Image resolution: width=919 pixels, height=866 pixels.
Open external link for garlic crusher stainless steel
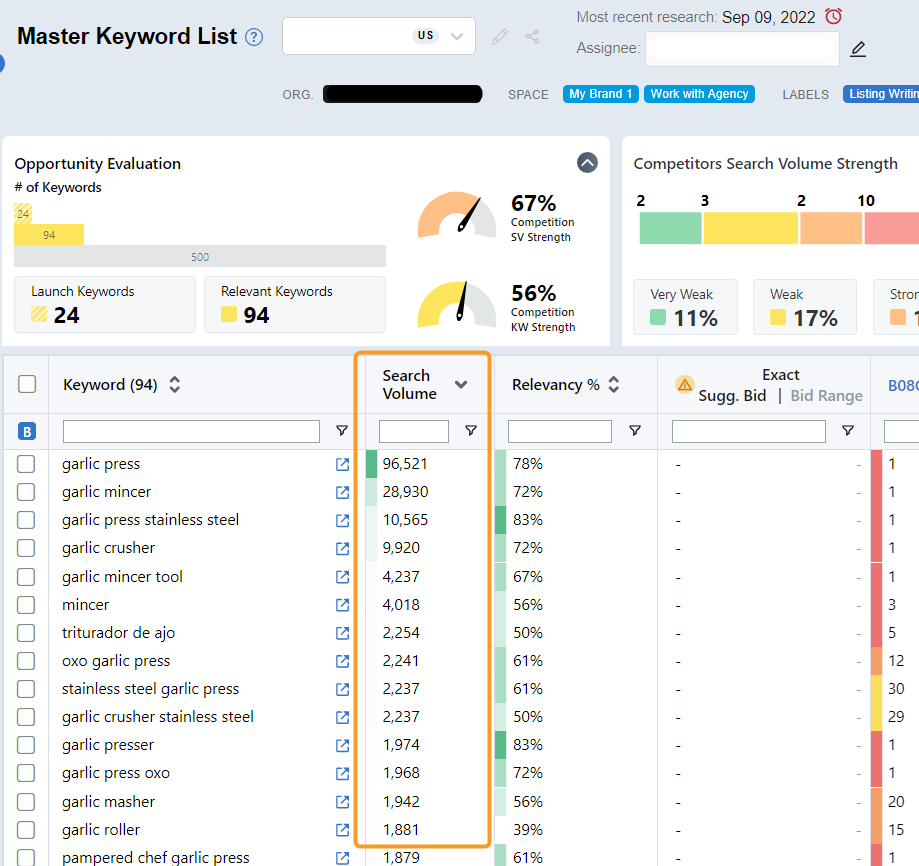(x=342, y=717)
